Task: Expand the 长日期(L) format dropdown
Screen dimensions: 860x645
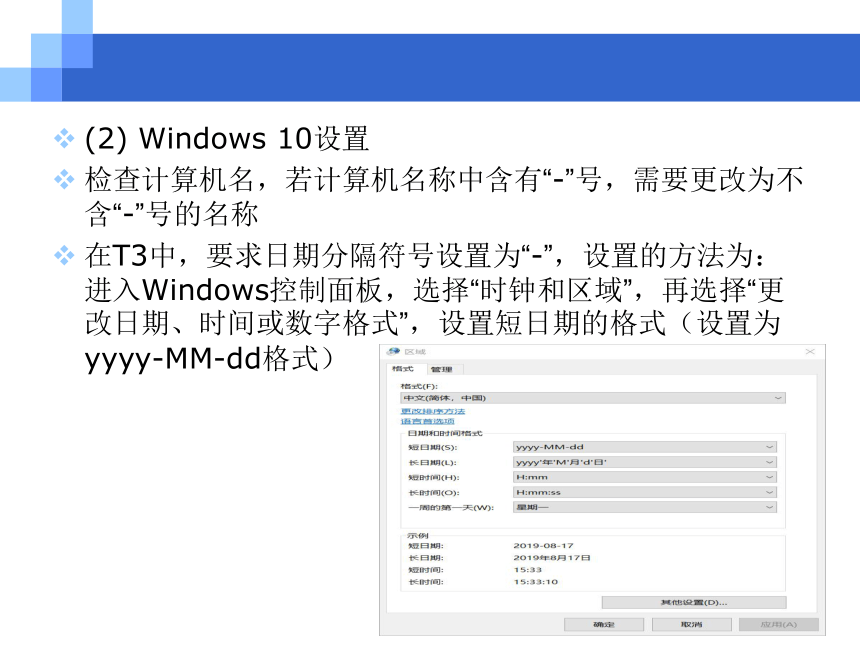Action: coord(645,462)
